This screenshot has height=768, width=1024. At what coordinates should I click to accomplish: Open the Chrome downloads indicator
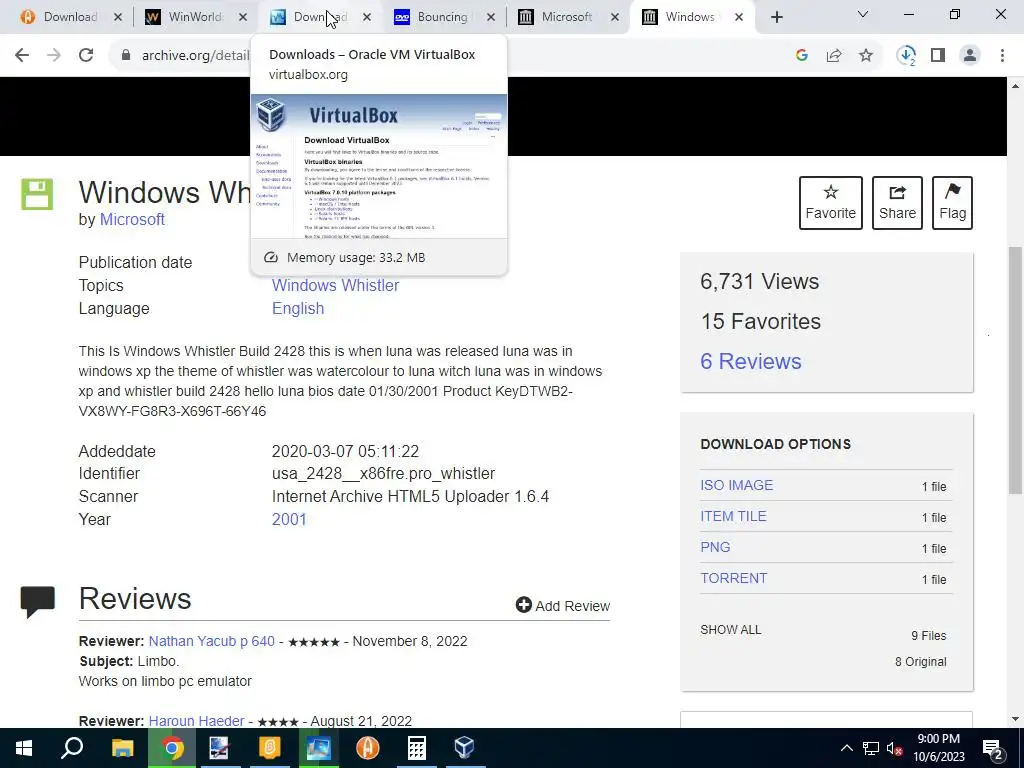[906, 56]
